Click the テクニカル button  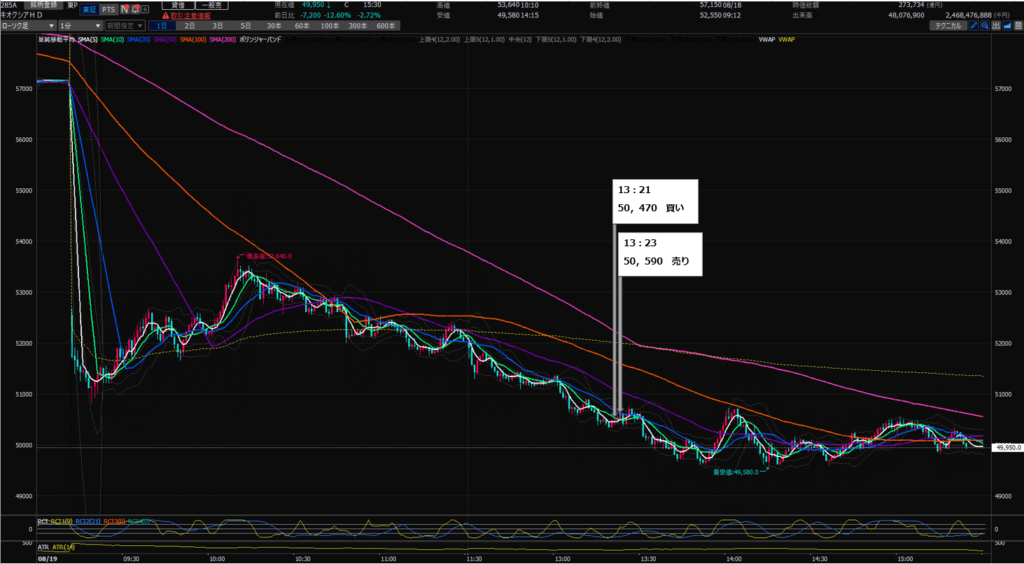point(948,26)
